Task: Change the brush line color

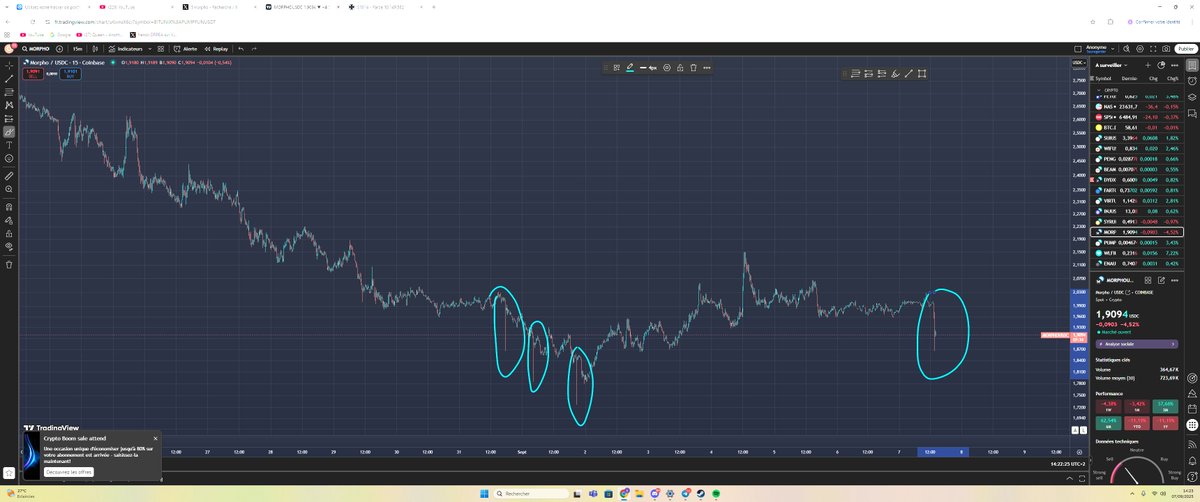Action: point(630,68)
